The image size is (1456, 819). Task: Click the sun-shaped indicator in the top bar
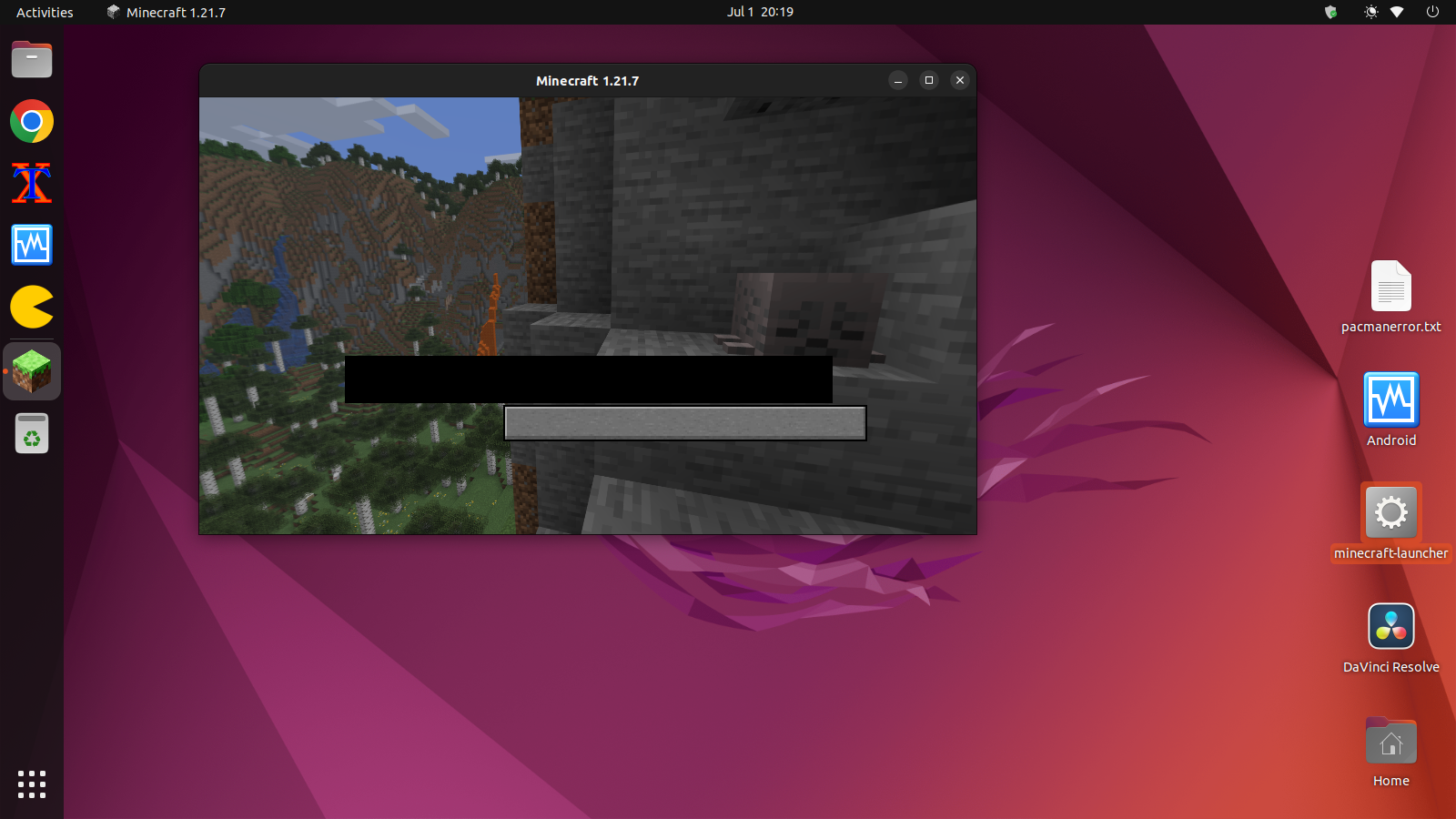1370,12
